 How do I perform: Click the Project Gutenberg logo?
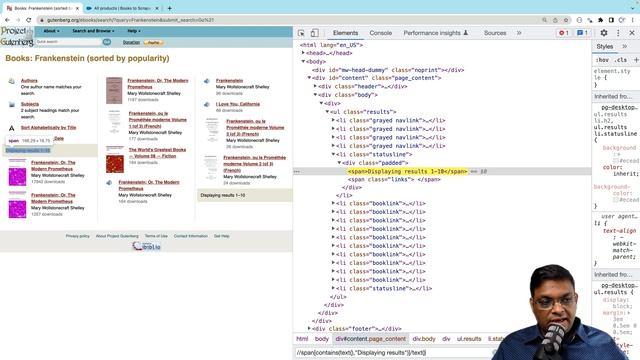pos(17,37)
